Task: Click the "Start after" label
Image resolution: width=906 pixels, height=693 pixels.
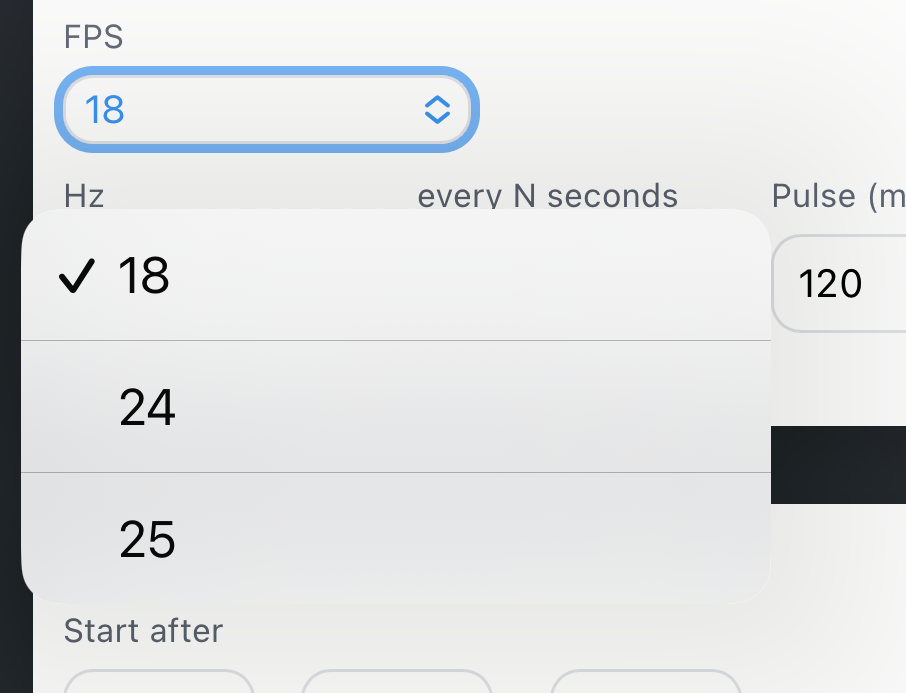Action: (143, 631)
